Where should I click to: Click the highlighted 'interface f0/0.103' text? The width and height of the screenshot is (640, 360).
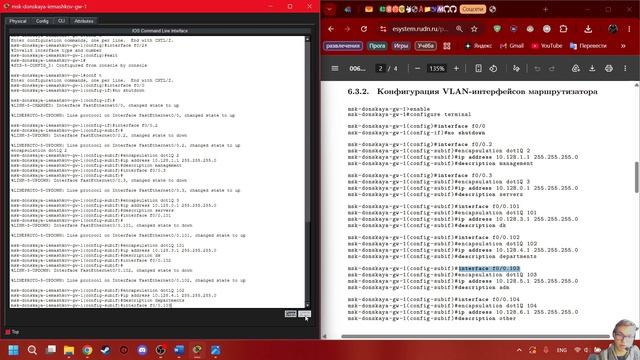click(x=489, y=269)
